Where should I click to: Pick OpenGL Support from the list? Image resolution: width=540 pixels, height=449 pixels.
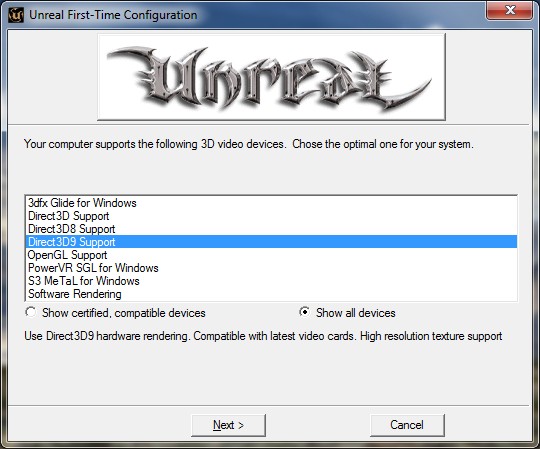(x=271, y=255)
